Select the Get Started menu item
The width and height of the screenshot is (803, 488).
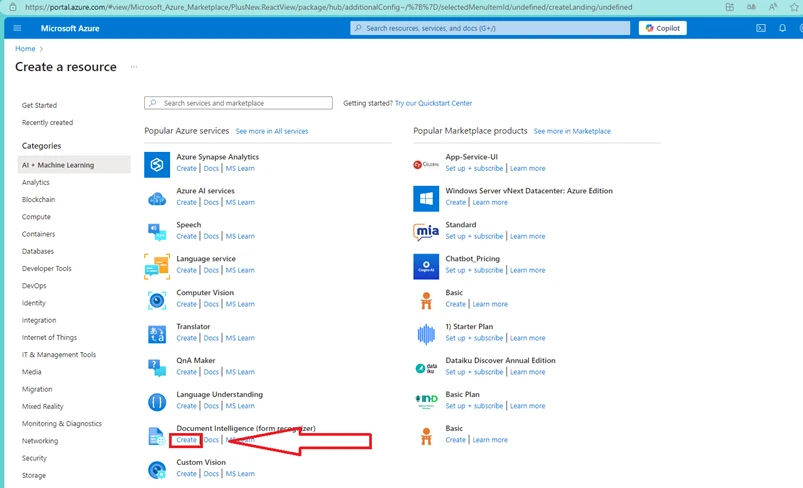pyautogui.click(x=39, y=105)
